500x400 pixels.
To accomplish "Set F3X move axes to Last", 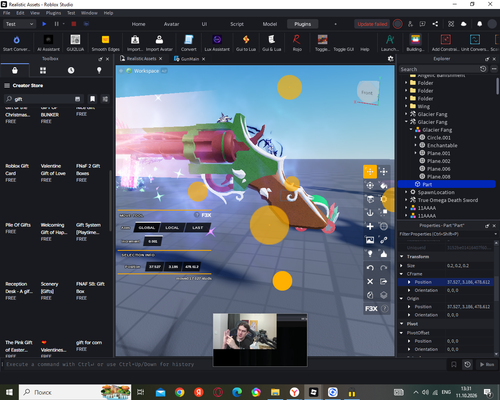I will (x=197, y=228).
